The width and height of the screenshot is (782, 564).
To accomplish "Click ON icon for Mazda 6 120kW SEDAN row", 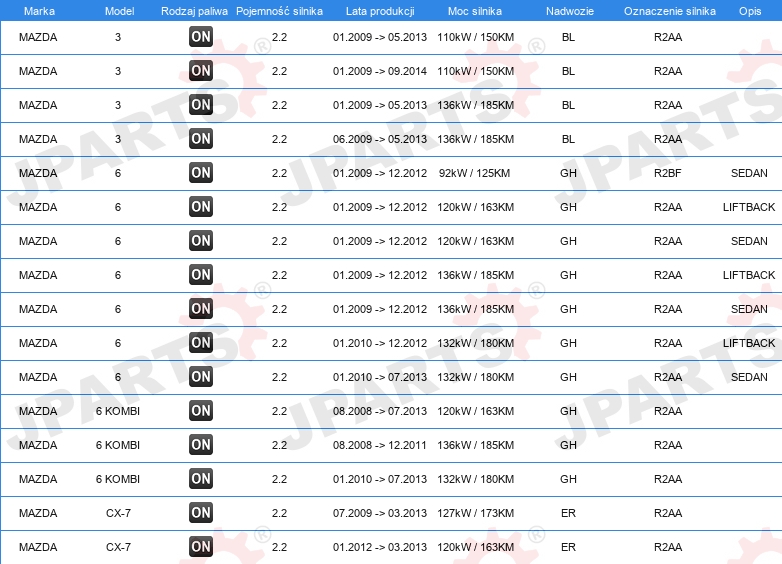I will point(201,240).
